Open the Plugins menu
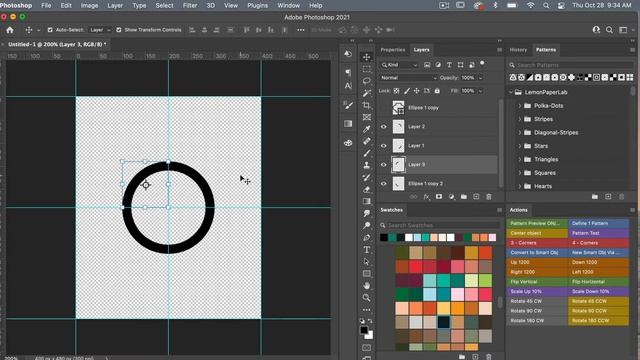The width and height of the screenshot is (640, 360). tap(258, 5)
